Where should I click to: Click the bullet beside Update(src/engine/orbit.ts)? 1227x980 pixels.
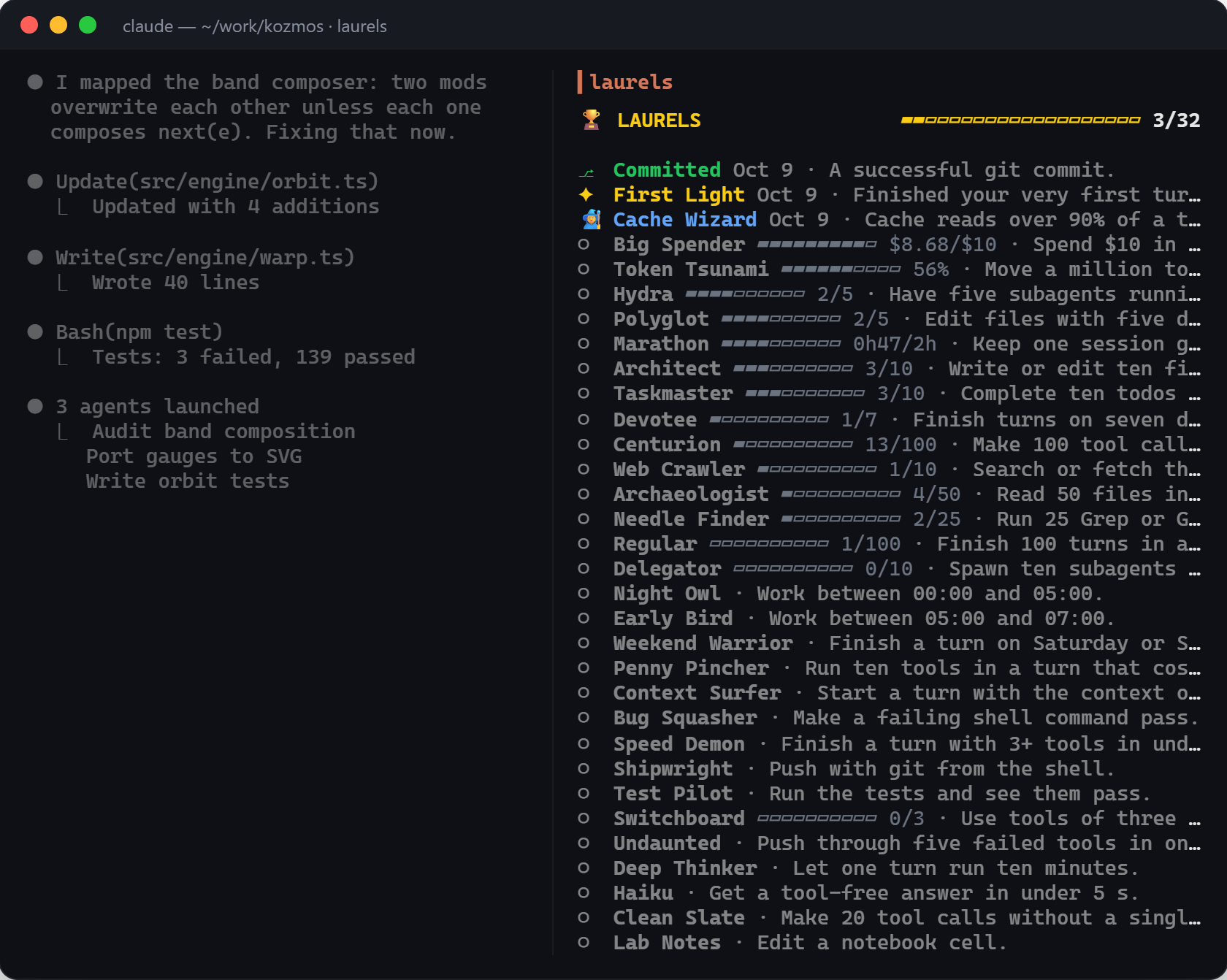[35, 181]
